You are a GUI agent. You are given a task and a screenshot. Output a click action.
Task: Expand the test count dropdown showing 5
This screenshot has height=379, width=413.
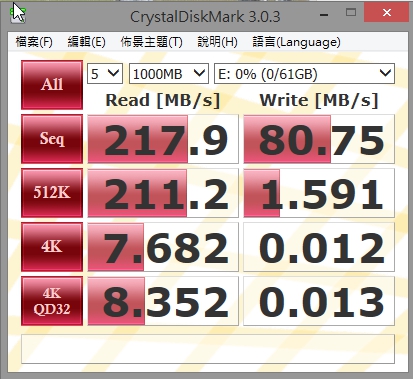(105, 73)
